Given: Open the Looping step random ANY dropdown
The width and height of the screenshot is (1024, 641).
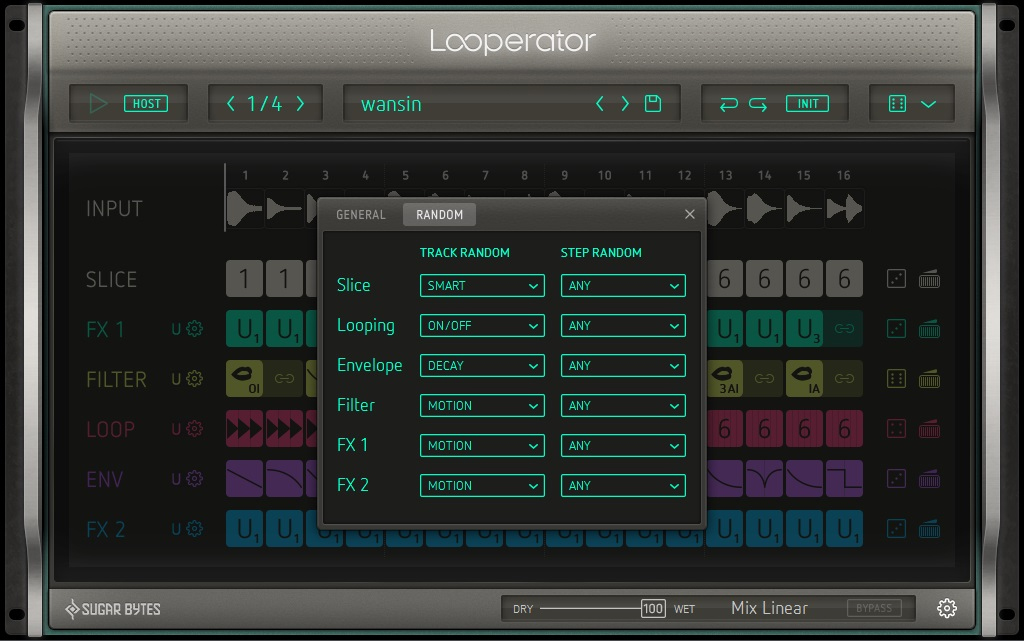Looking at the screenshot, I should [623, 326].
